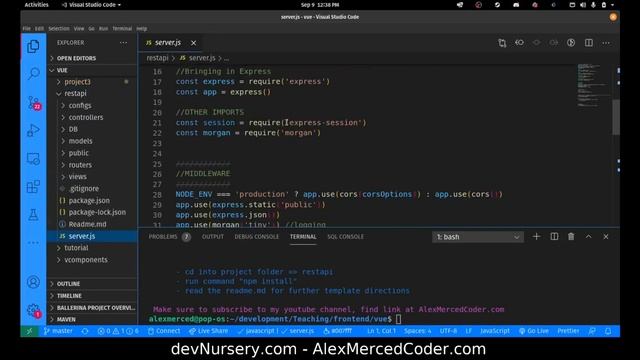Open Source Control view with badge
This screenshot has width=640, height=360.
pos(33,103)
